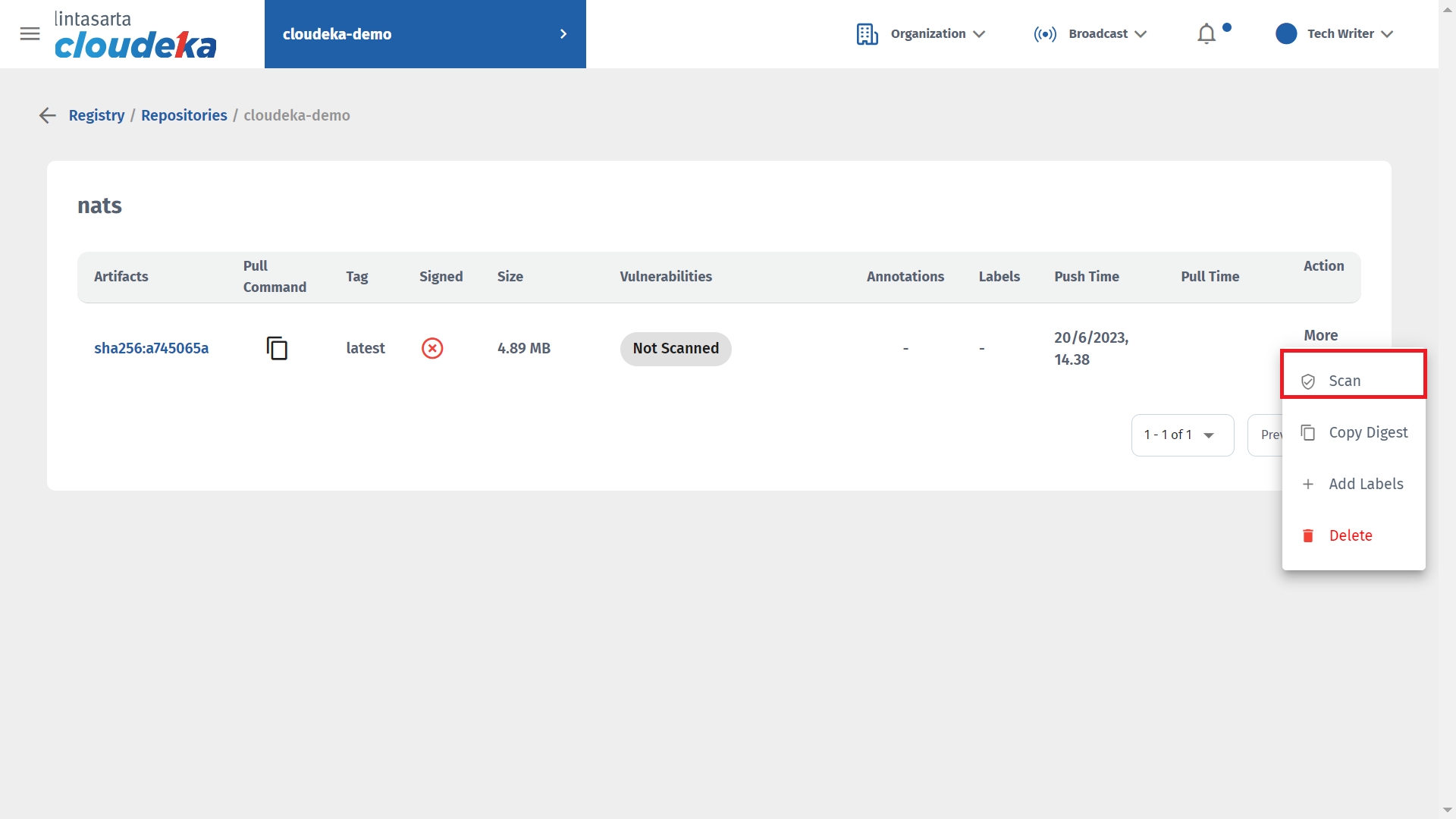Viewport: 1456px width, 819px height.
Task: Open the sha256:a745065a artifact link
Action: [151, 348]
